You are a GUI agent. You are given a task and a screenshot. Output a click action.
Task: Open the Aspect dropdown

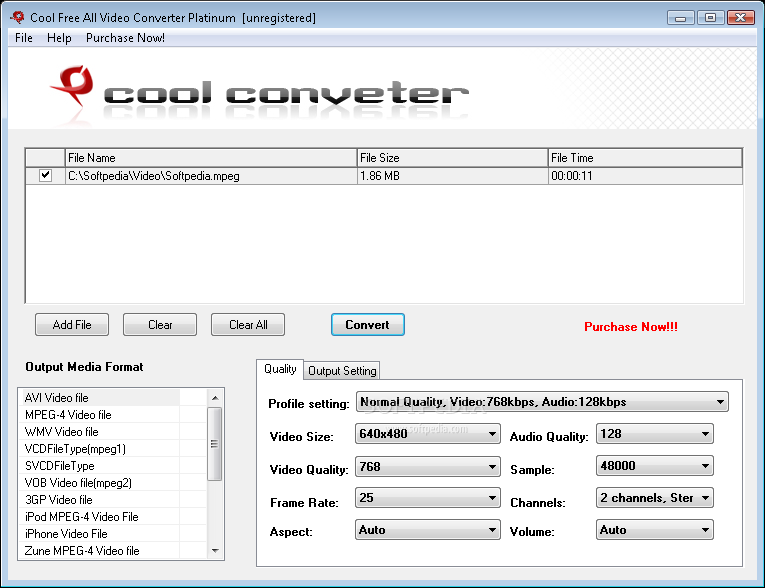pyautogui.click(x=428, y=530)
